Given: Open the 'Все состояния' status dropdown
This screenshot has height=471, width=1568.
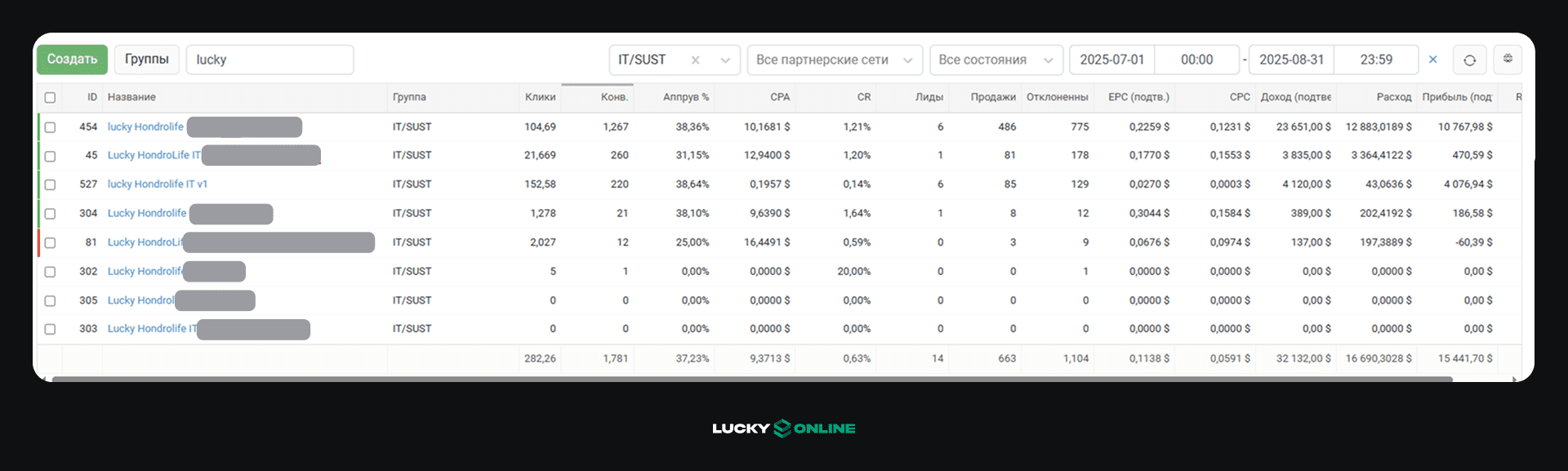Looking at the screenshot, I should 996,60.
